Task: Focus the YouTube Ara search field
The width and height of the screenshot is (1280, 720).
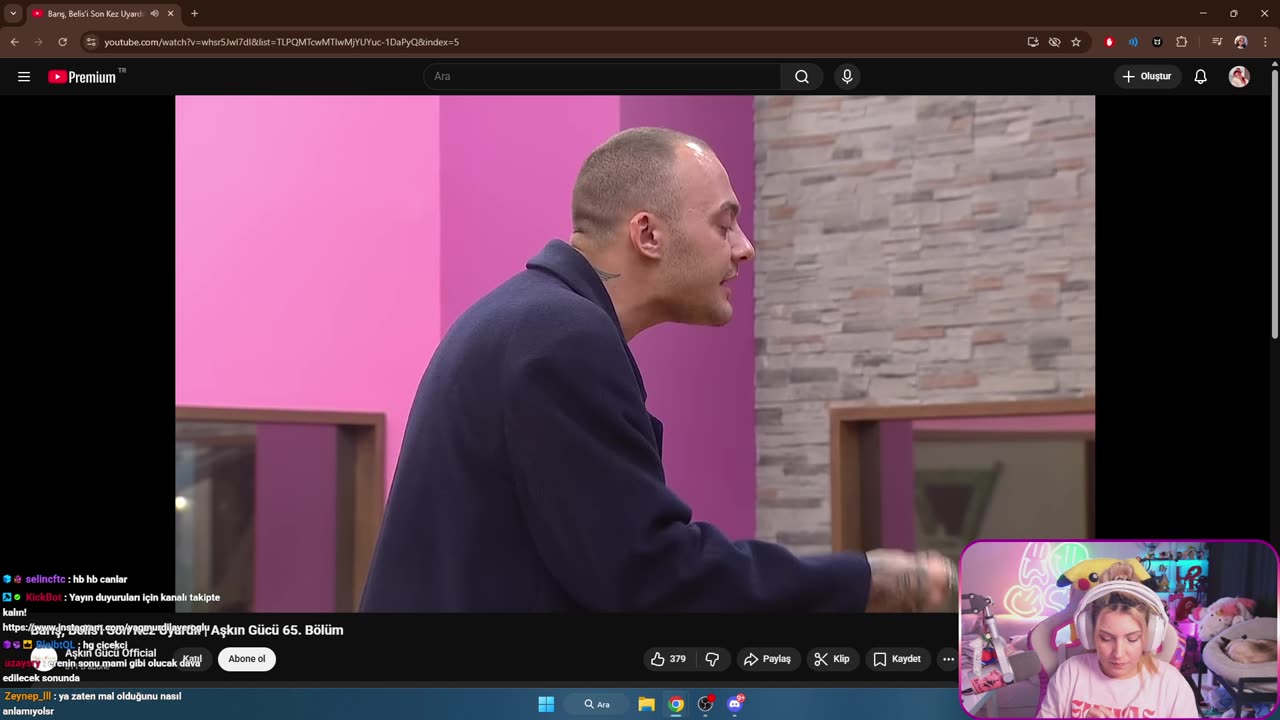Action: [x=603, y=77]
